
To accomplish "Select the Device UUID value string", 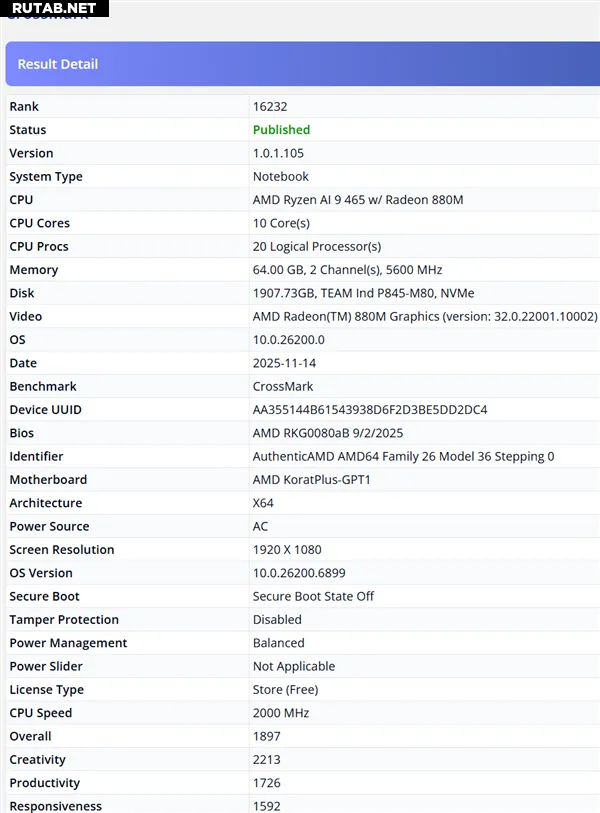I will (370, 410).
